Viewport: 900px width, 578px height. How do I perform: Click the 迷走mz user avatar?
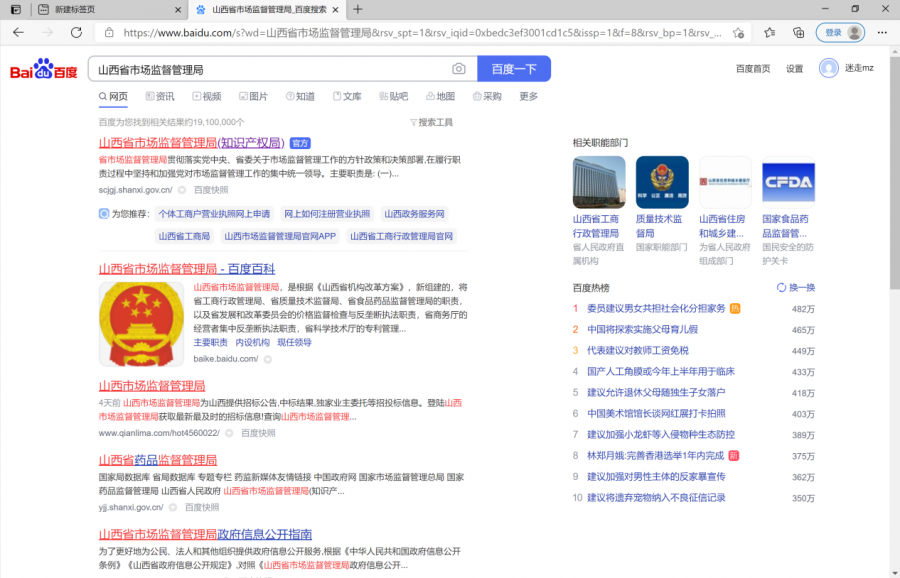tap(828, 68)
